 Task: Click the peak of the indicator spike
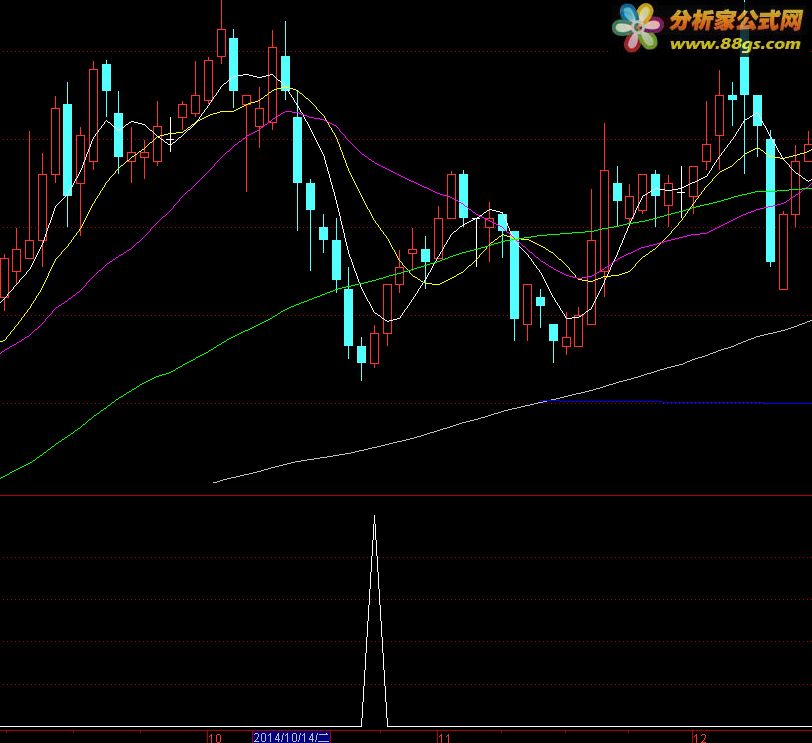[374, 516]
